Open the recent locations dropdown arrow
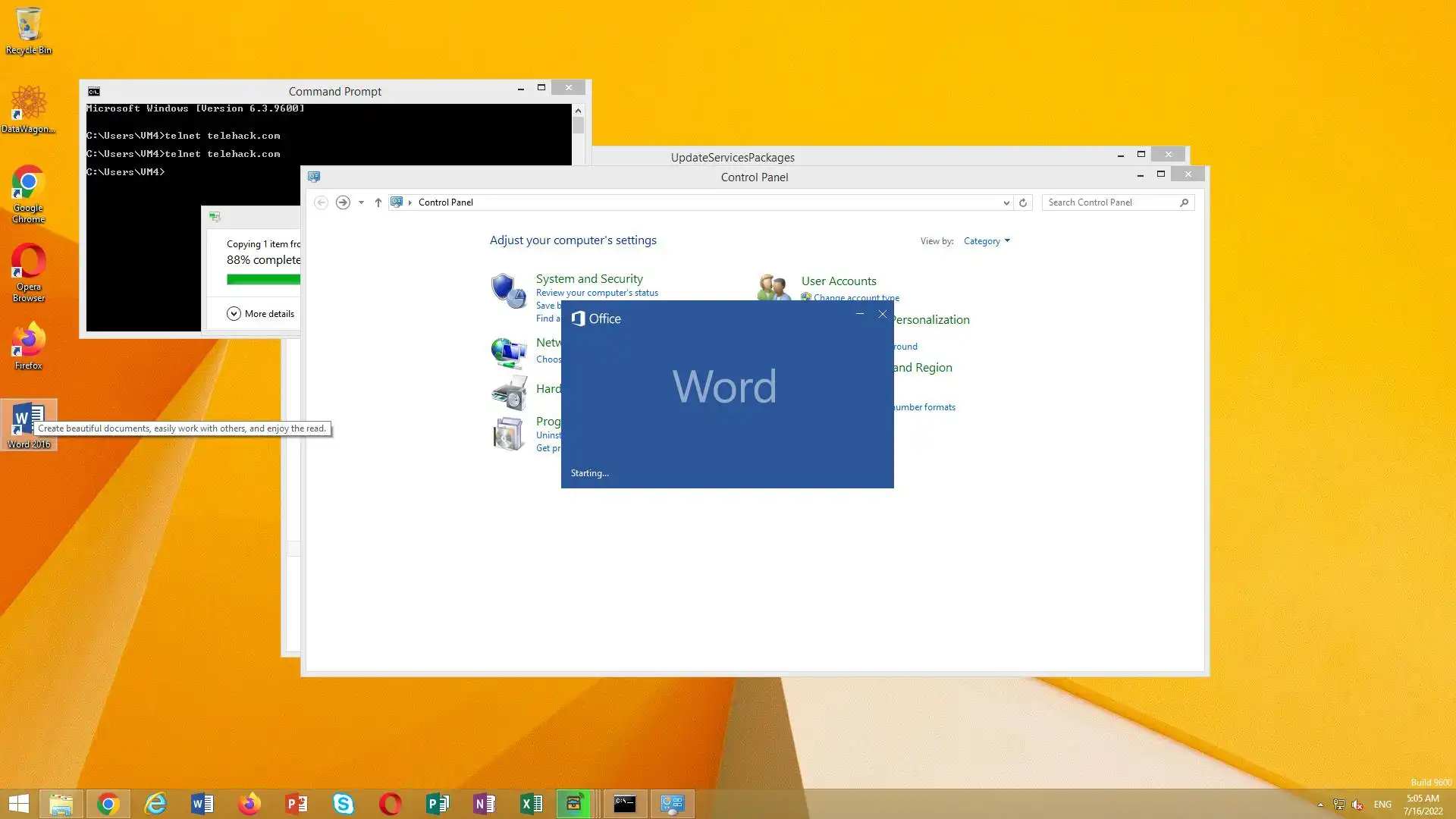 coord(361,202)
